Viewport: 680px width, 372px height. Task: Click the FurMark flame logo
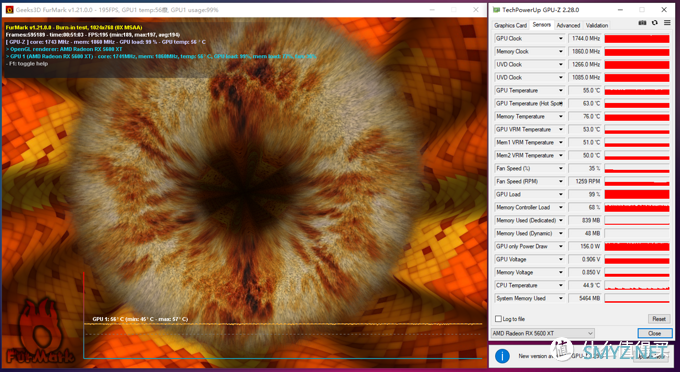40,331
